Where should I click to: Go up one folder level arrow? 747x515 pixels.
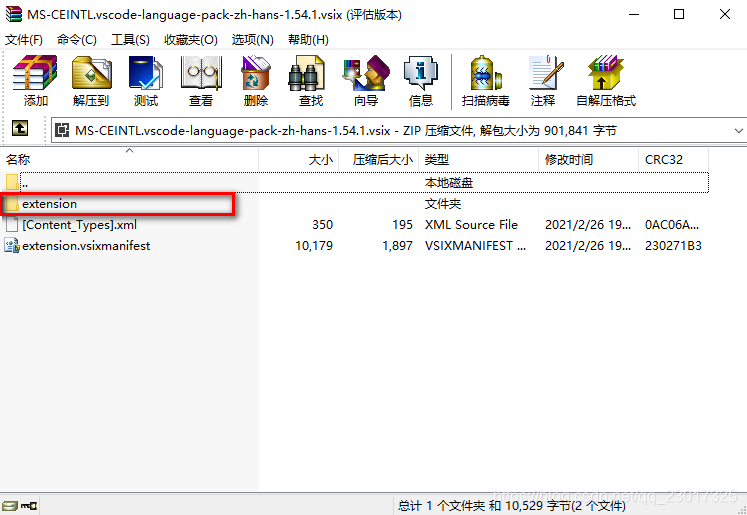20,128
